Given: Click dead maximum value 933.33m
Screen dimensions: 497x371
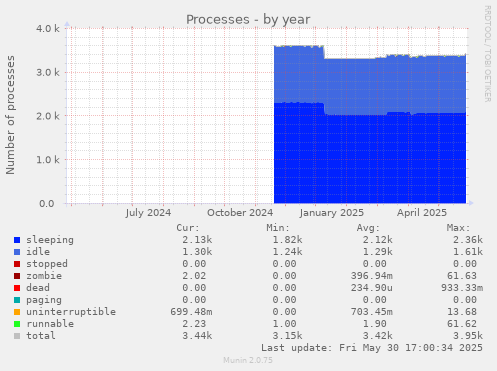Looking at the screenshot, I should coord(462,288).
